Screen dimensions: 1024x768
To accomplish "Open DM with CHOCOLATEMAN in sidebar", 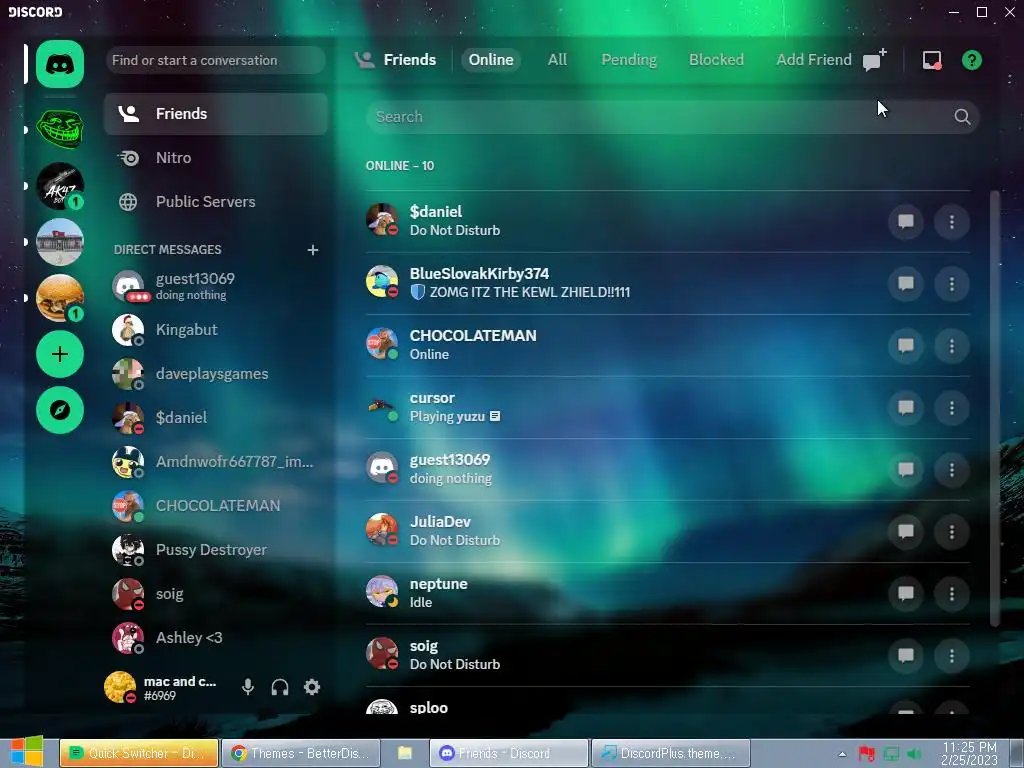I will coord(216,505).
